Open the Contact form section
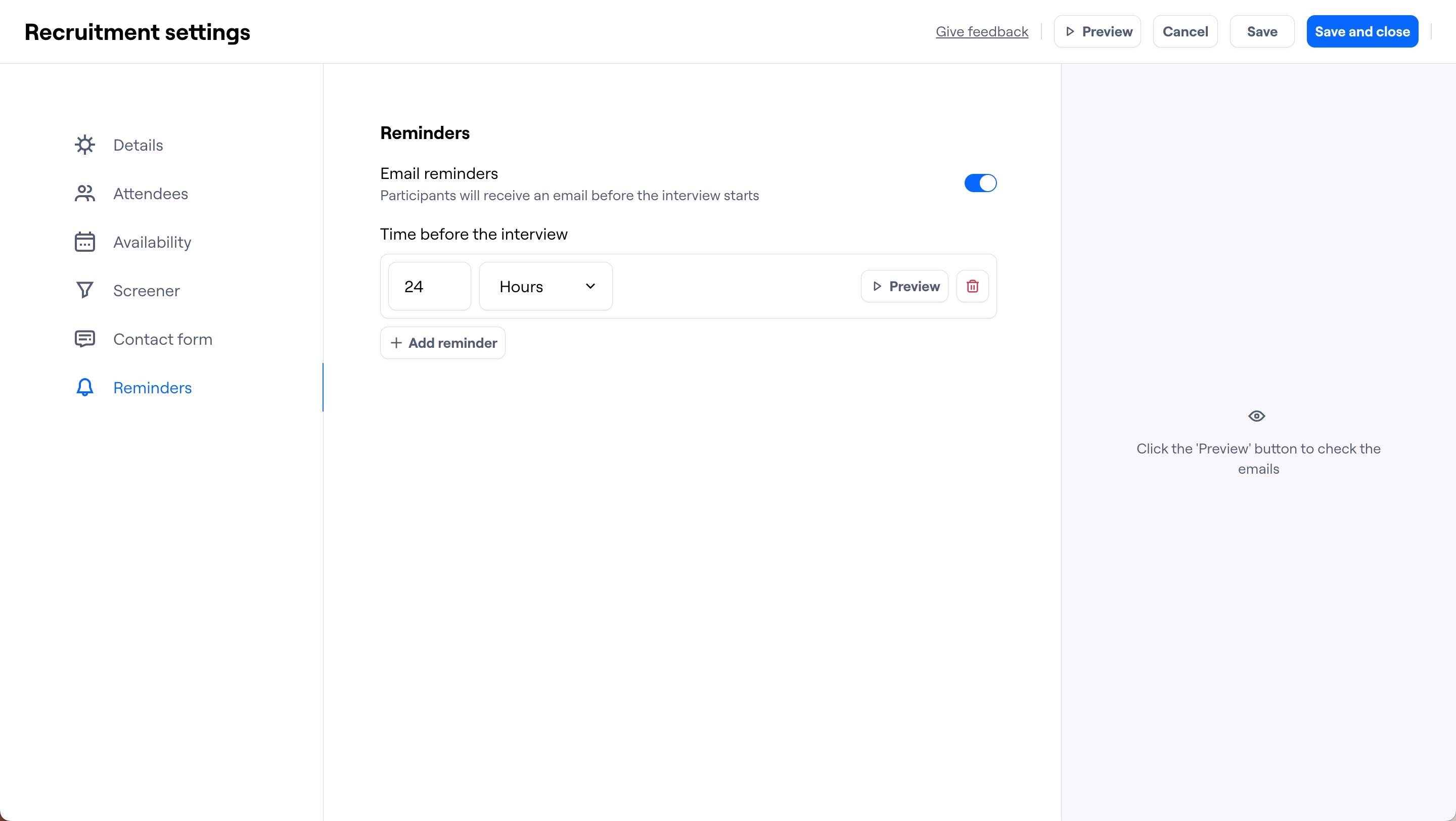This screenshot has width=1456, height=821. (163, 339)
